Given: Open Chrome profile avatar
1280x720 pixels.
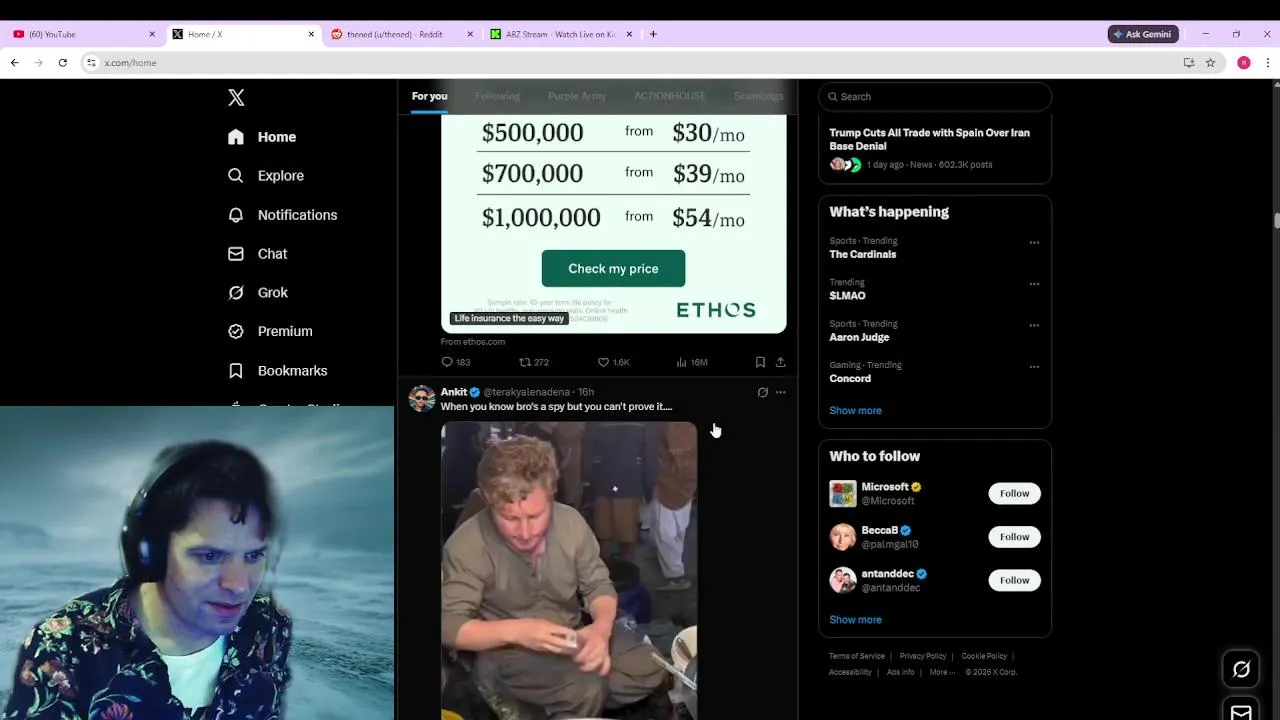Looking at the screenshot, I should click(1243, 62).
